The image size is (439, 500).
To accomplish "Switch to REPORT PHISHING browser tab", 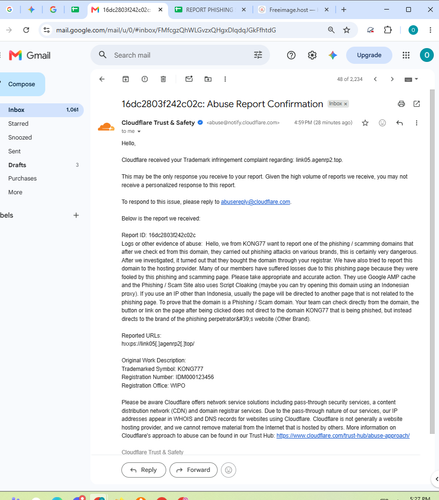I will tap(209, 10).
